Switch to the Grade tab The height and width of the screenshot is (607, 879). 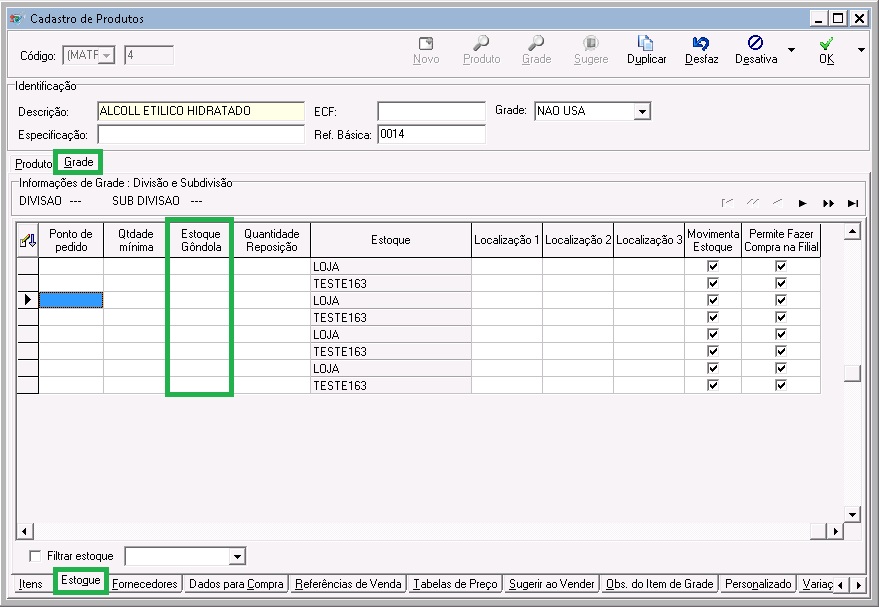pos(78,162)
